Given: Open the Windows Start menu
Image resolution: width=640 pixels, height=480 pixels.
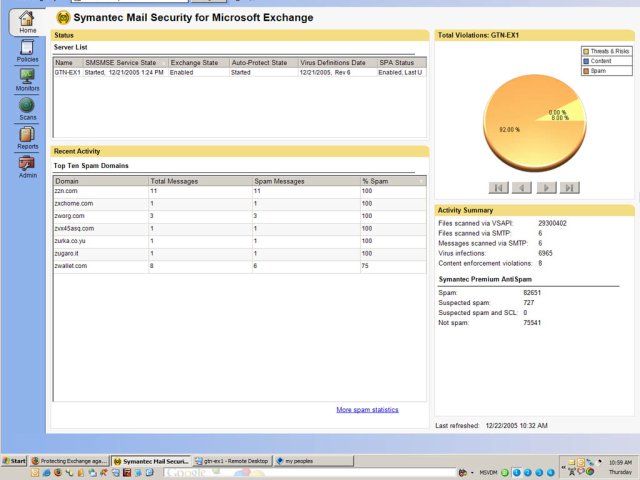Looking at the screenshot, I should [14, 460].
